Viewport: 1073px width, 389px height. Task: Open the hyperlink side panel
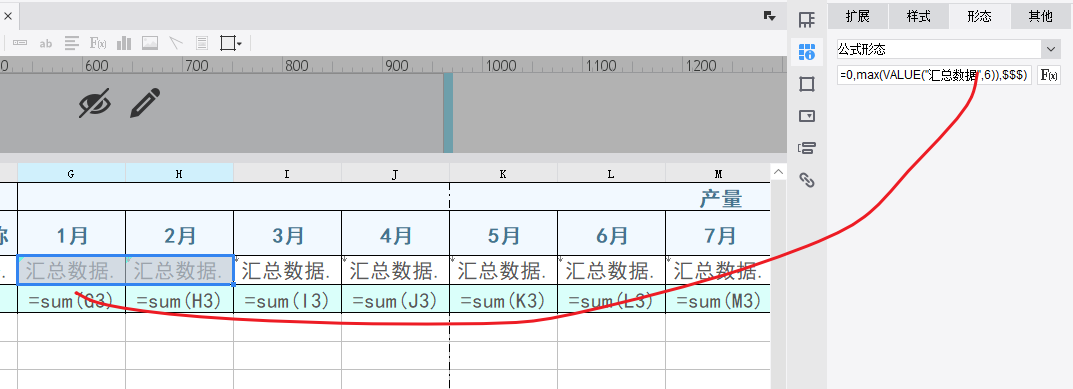point(807,180)
